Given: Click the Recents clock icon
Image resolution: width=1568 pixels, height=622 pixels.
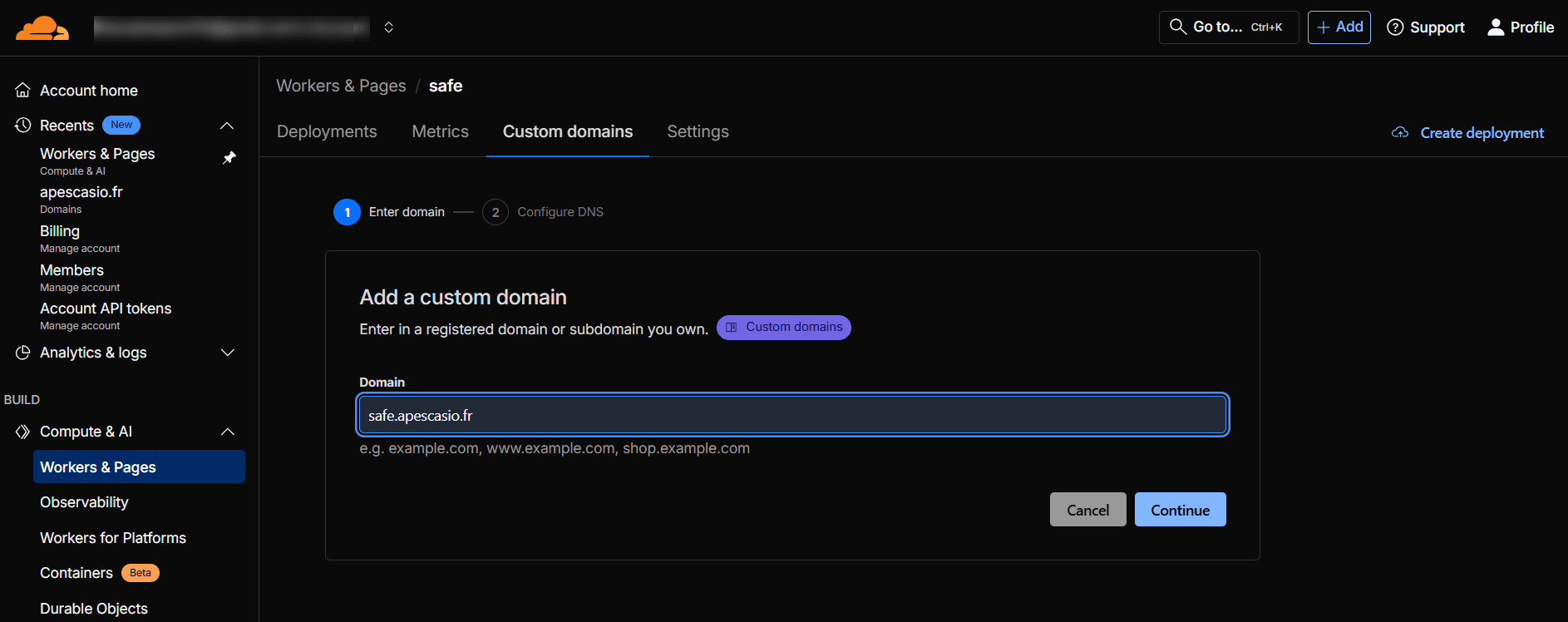Looking at the screenshot, I should [23, 125].
